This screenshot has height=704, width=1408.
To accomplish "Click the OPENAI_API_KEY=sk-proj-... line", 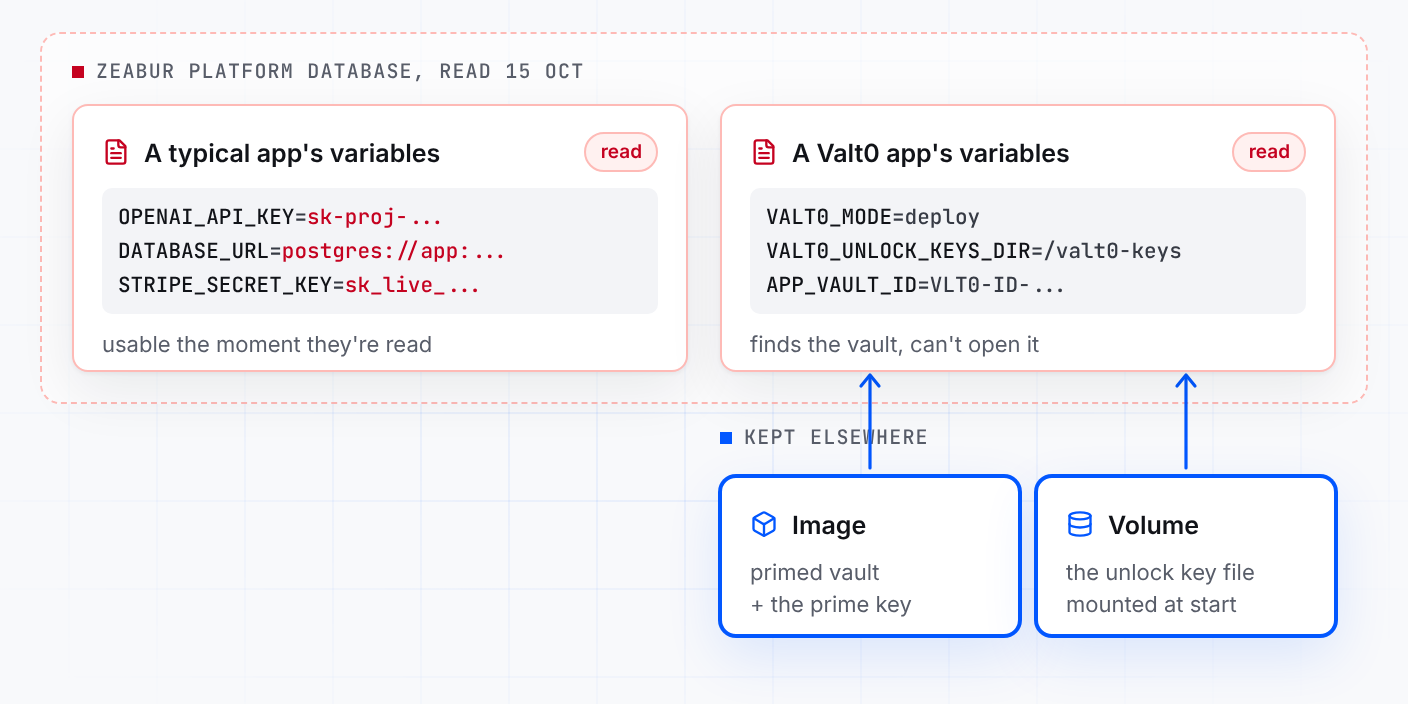I will (x=280, y=217).
